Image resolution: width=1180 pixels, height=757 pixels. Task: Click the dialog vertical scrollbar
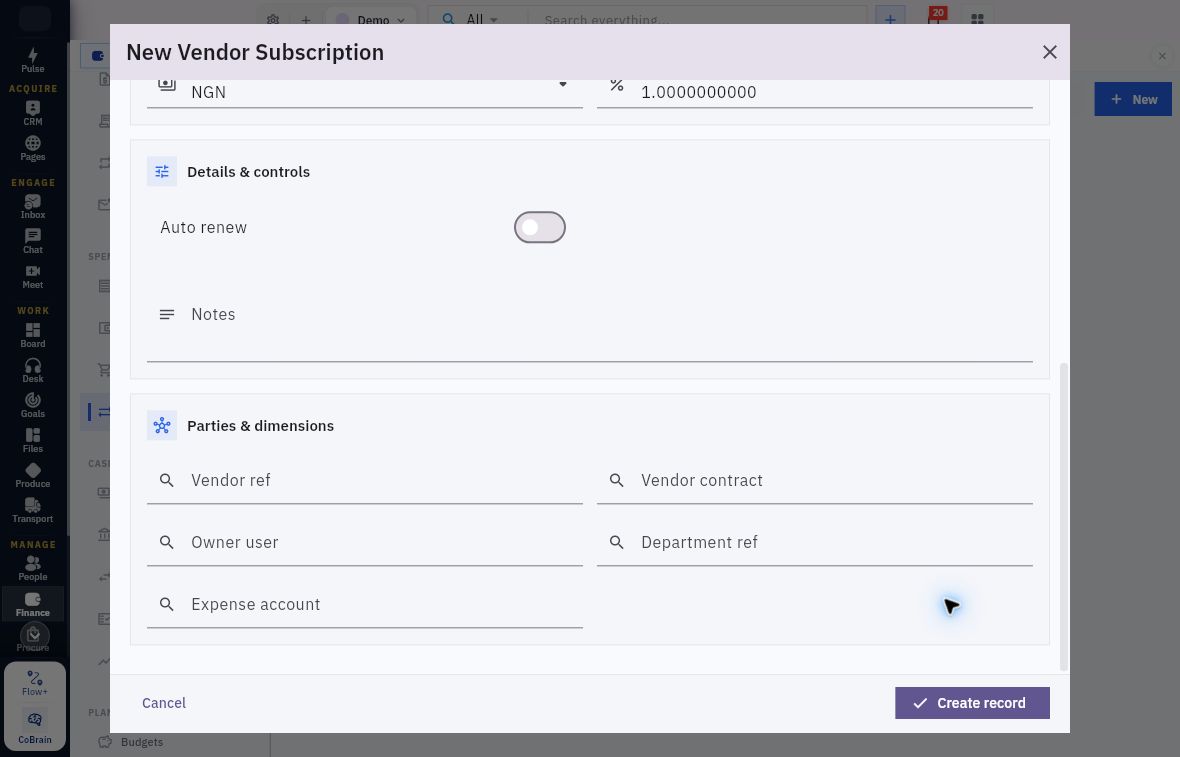coord(1063,516)
